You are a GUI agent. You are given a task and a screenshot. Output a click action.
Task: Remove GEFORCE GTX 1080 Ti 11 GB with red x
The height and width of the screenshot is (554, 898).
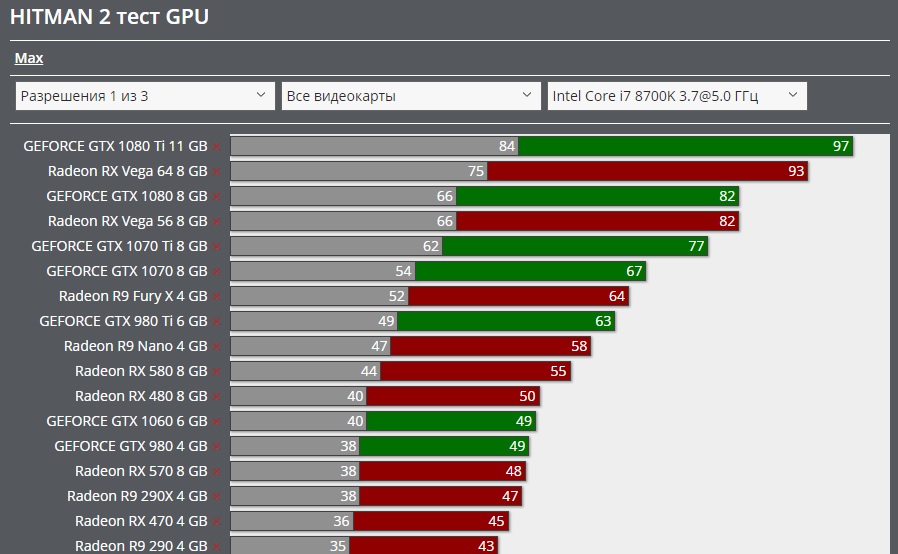(x=216, y=147)
